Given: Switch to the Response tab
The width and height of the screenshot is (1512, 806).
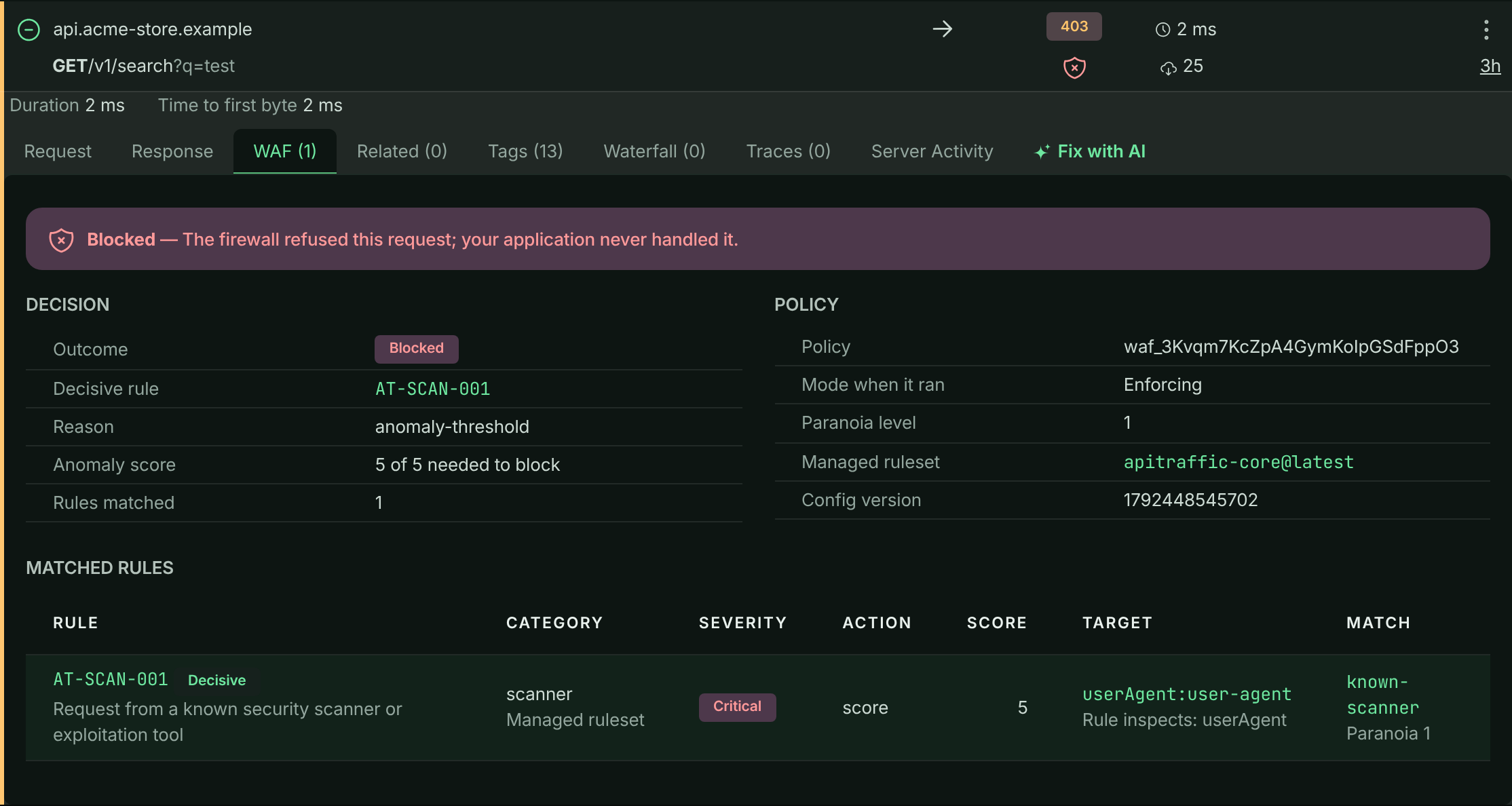Looking at the screenshot, I should coord(172,151).
